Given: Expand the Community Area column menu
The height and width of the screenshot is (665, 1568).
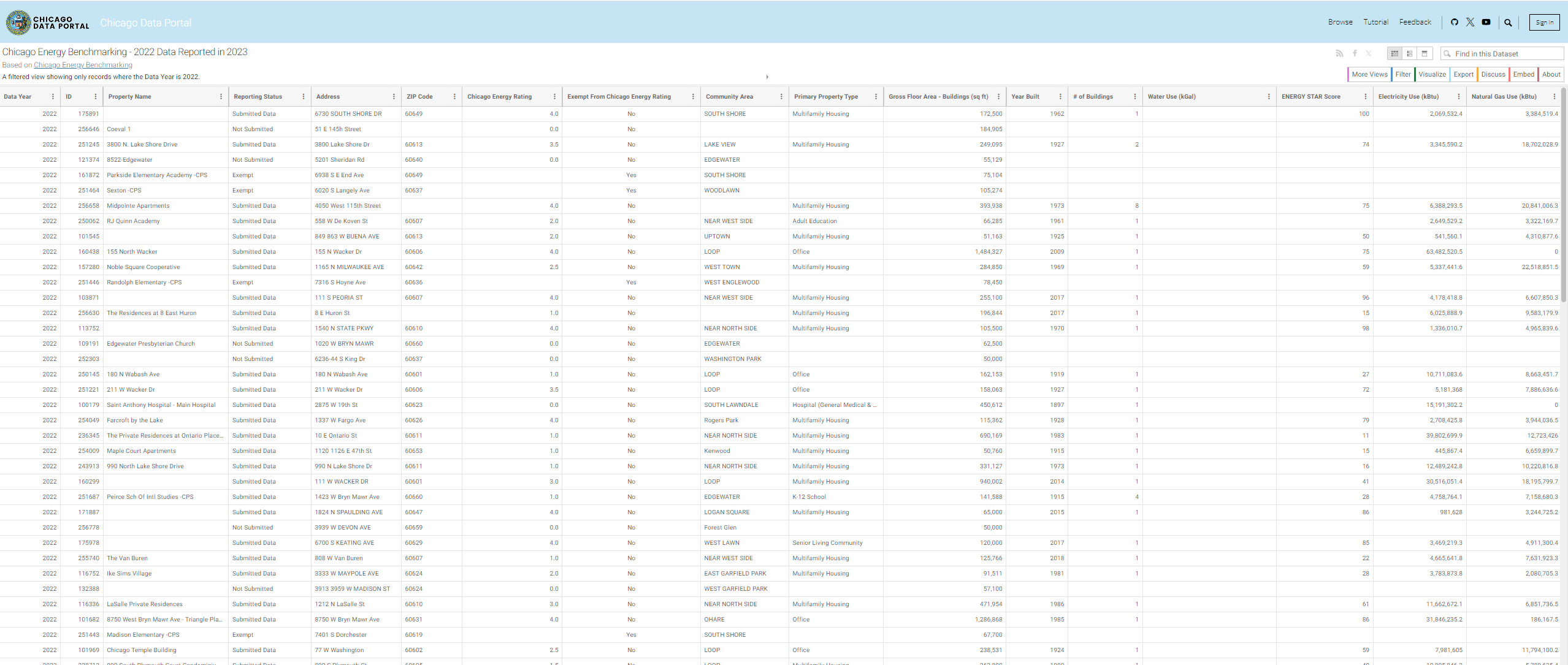Looking at the screenshot, I should pyautogui.click(x=780, y=96).
